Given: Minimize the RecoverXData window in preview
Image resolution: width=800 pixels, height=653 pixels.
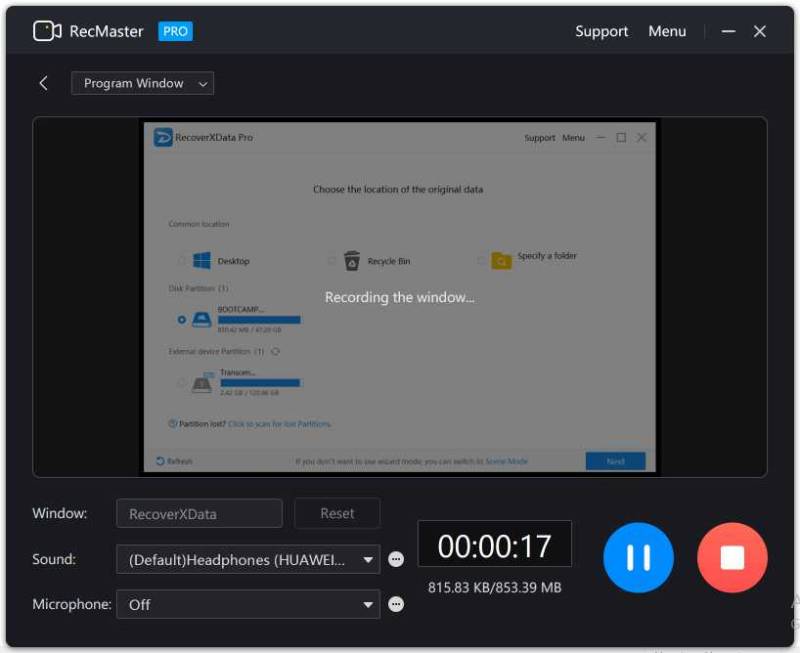Looking at the screenshot, I should tap(601, 137).
